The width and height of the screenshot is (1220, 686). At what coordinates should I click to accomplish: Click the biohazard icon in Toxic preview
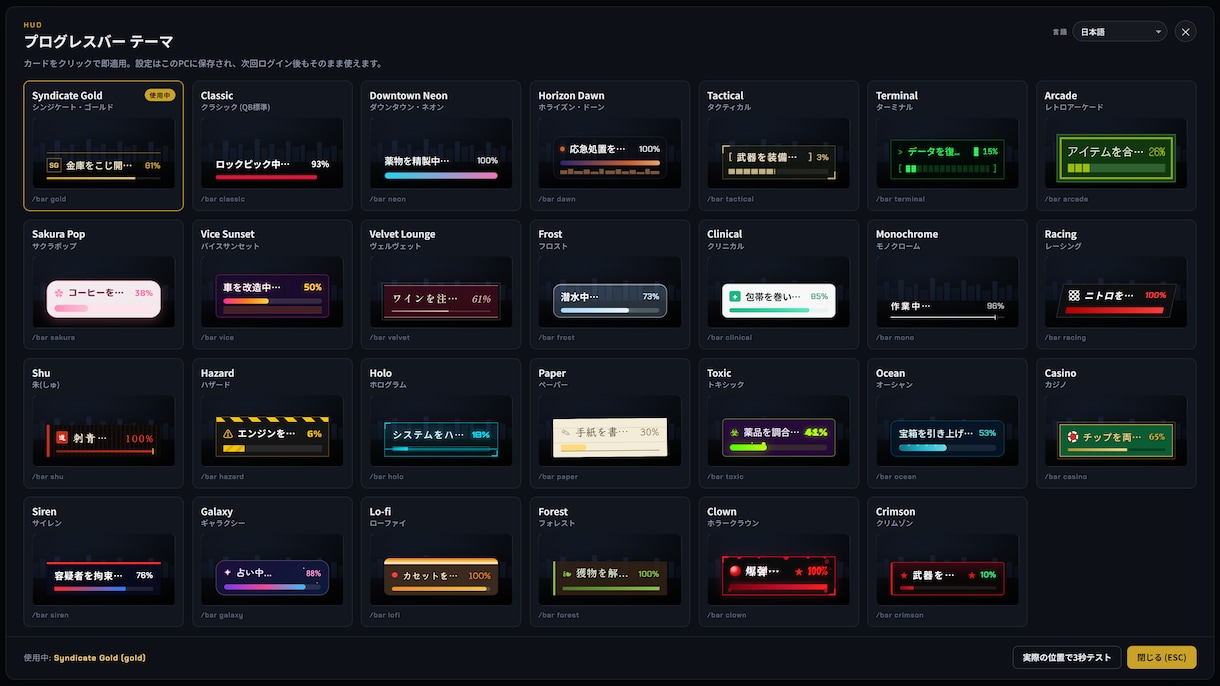[x=734, y=433]
